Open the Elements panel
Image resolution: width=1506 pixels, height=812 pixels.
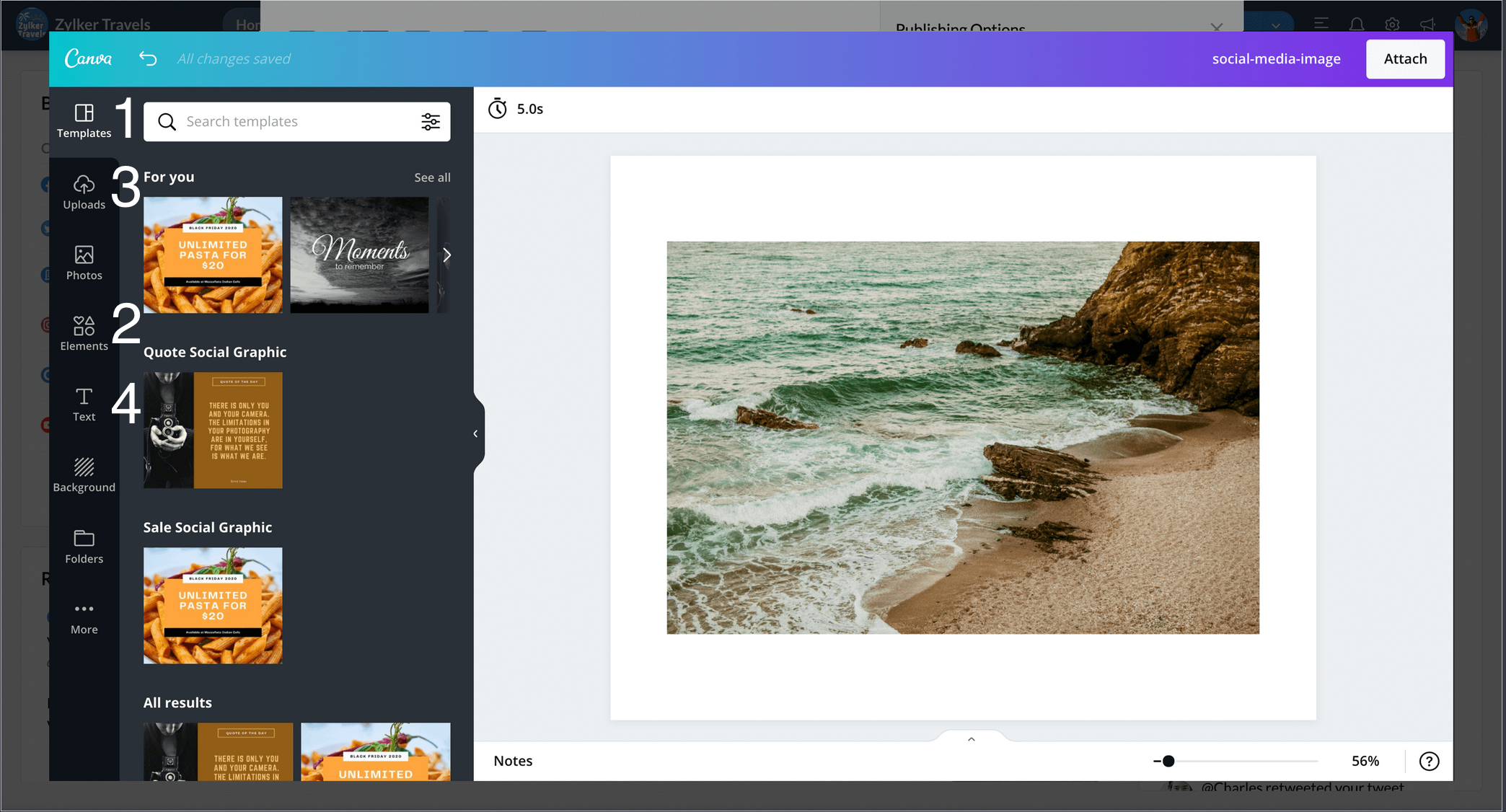(84, 334)
